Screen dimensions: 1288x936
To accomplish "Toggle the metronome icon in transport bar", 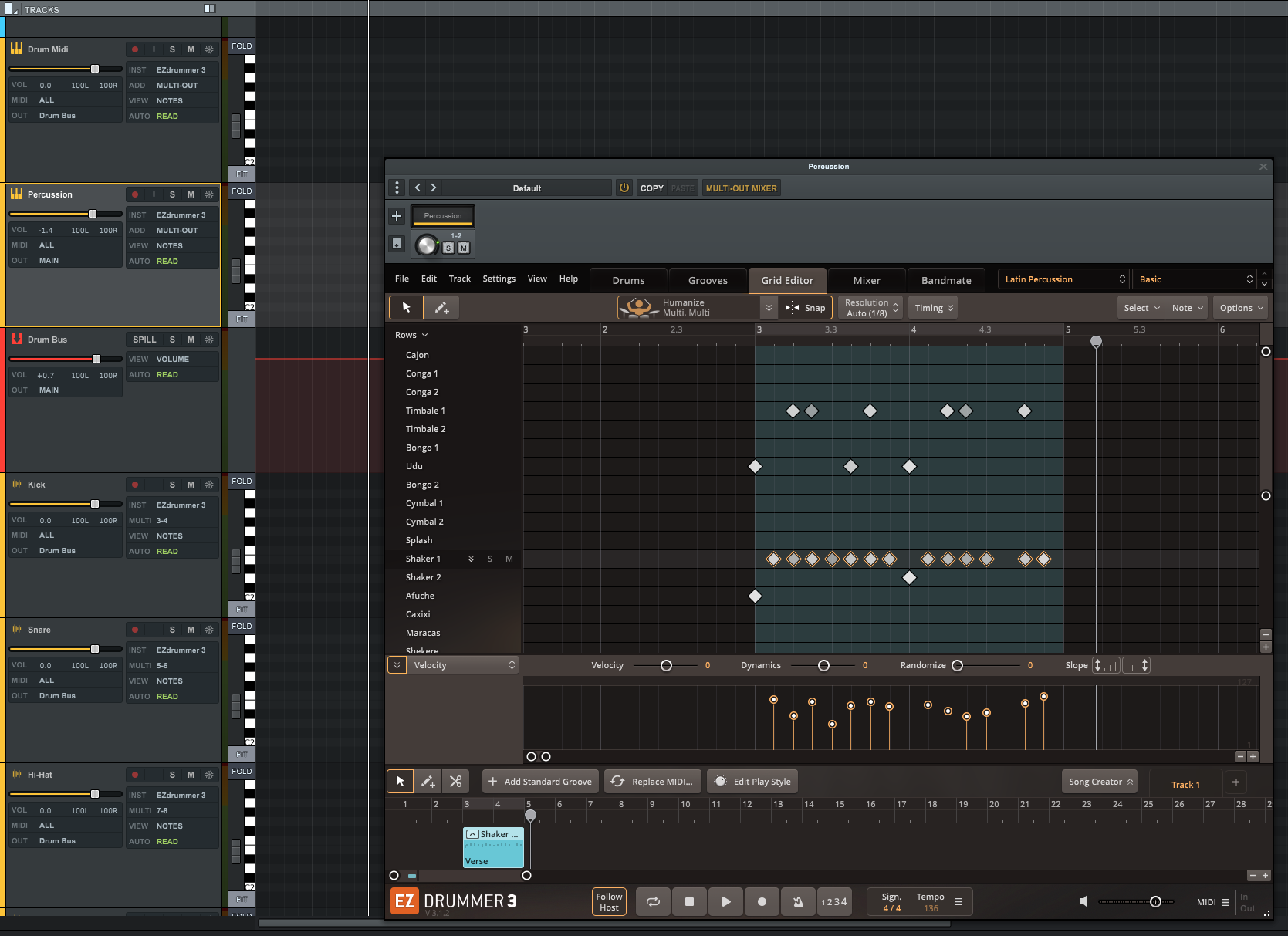I will (798, 901).
